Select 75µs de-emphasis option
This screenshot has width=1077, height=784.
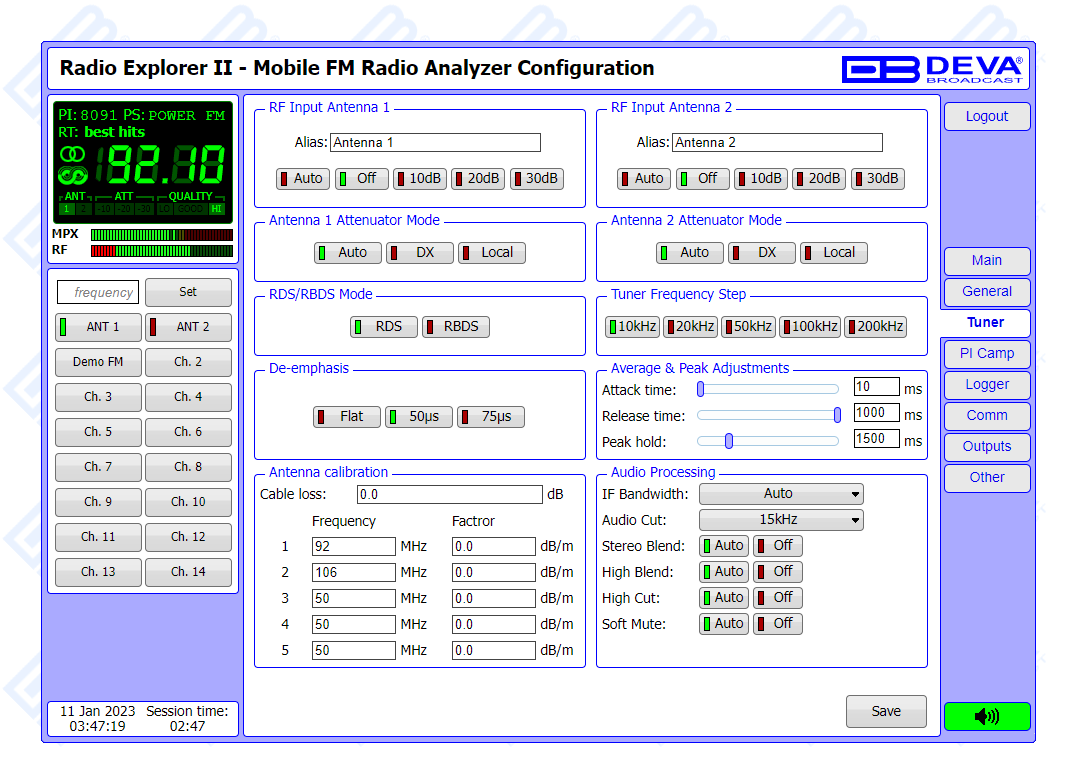(491, 417)
